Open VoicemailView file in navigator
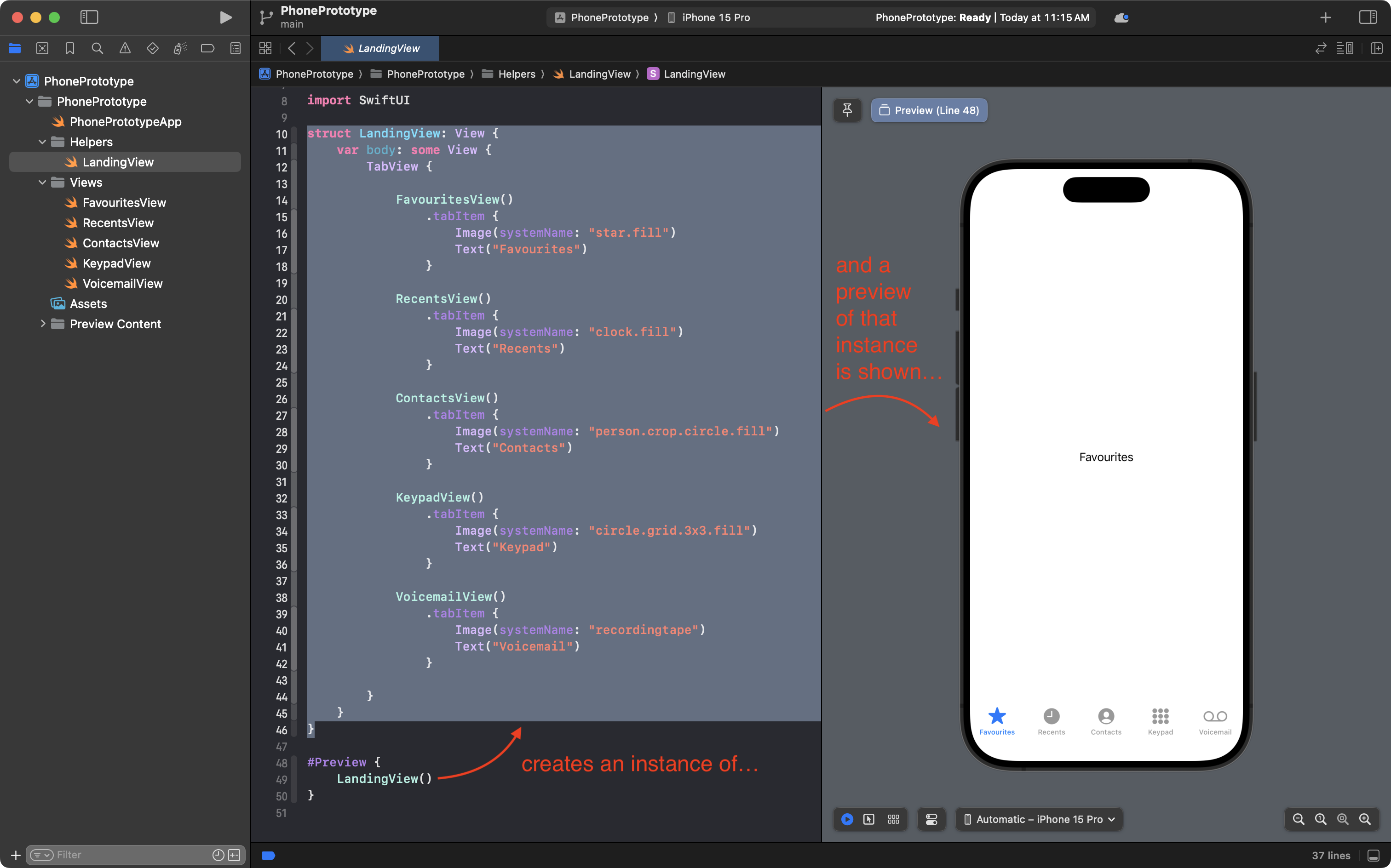1391x868 pixels. point(122,284)
